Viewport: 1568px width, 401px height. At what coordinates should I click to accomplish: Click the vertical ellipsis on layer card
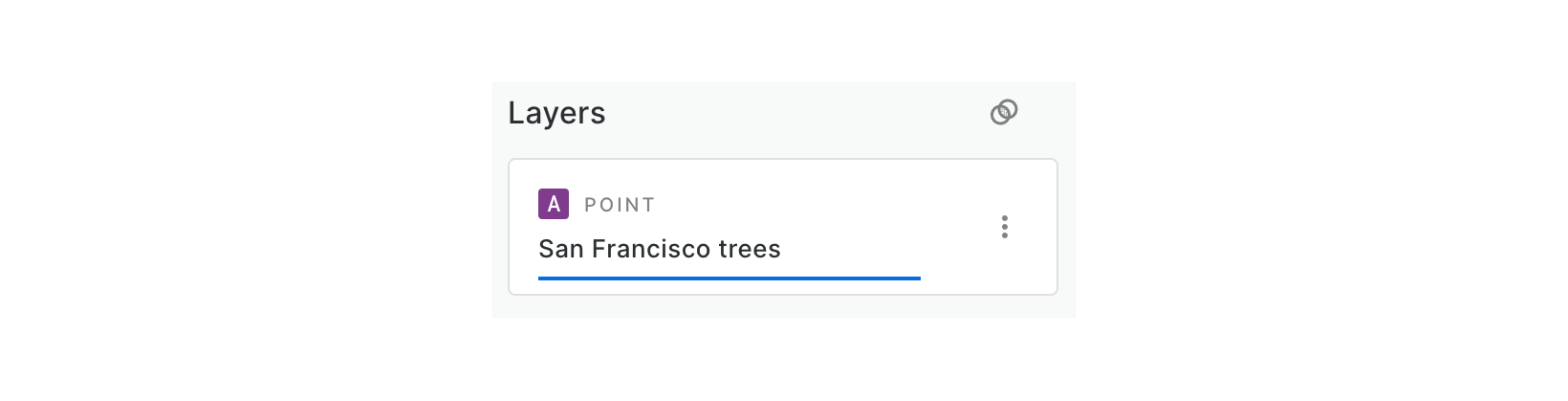(x=1004, y=227)
